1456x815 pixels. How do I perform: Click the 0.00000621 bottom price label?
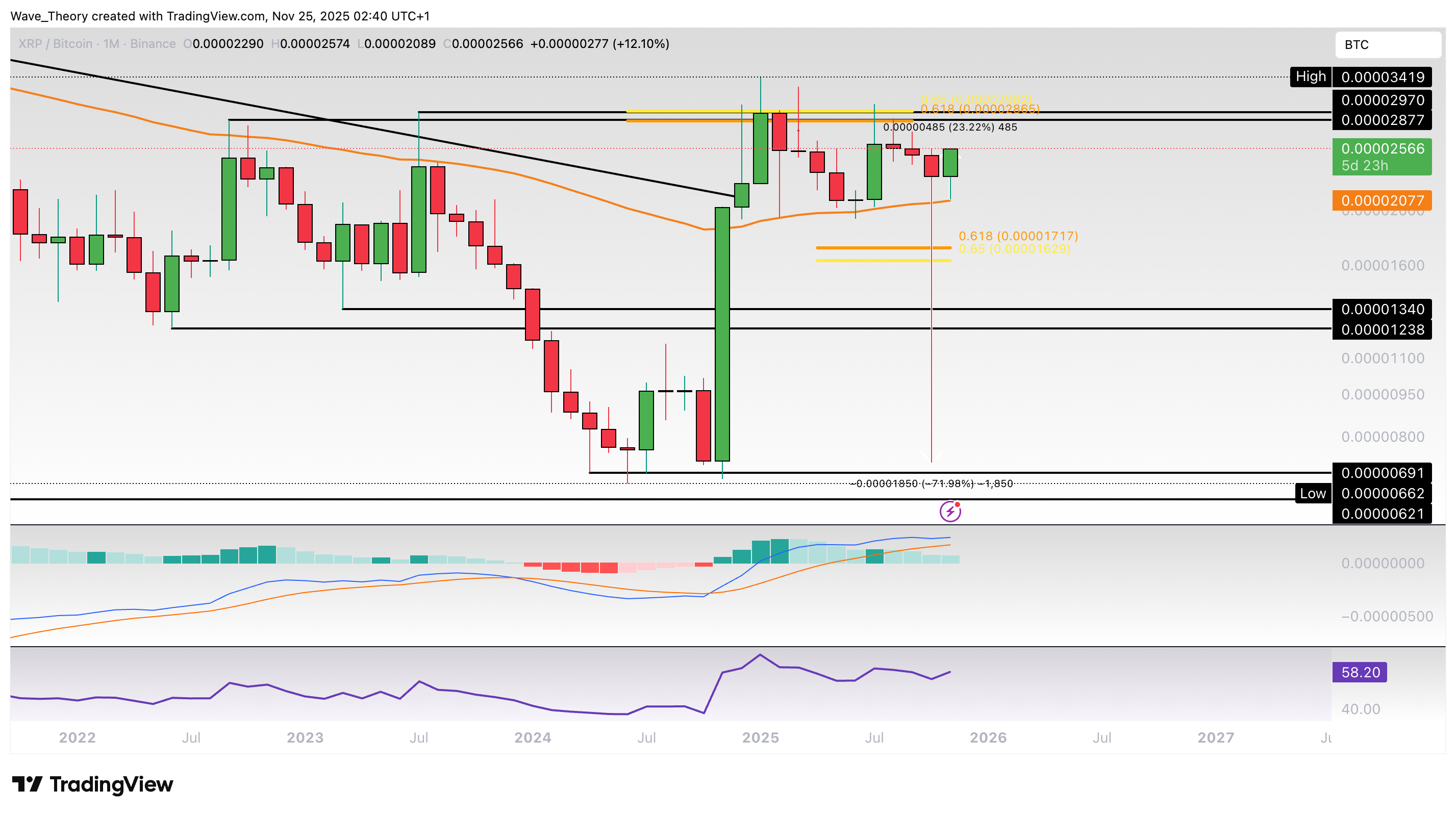click(1382, 514)
